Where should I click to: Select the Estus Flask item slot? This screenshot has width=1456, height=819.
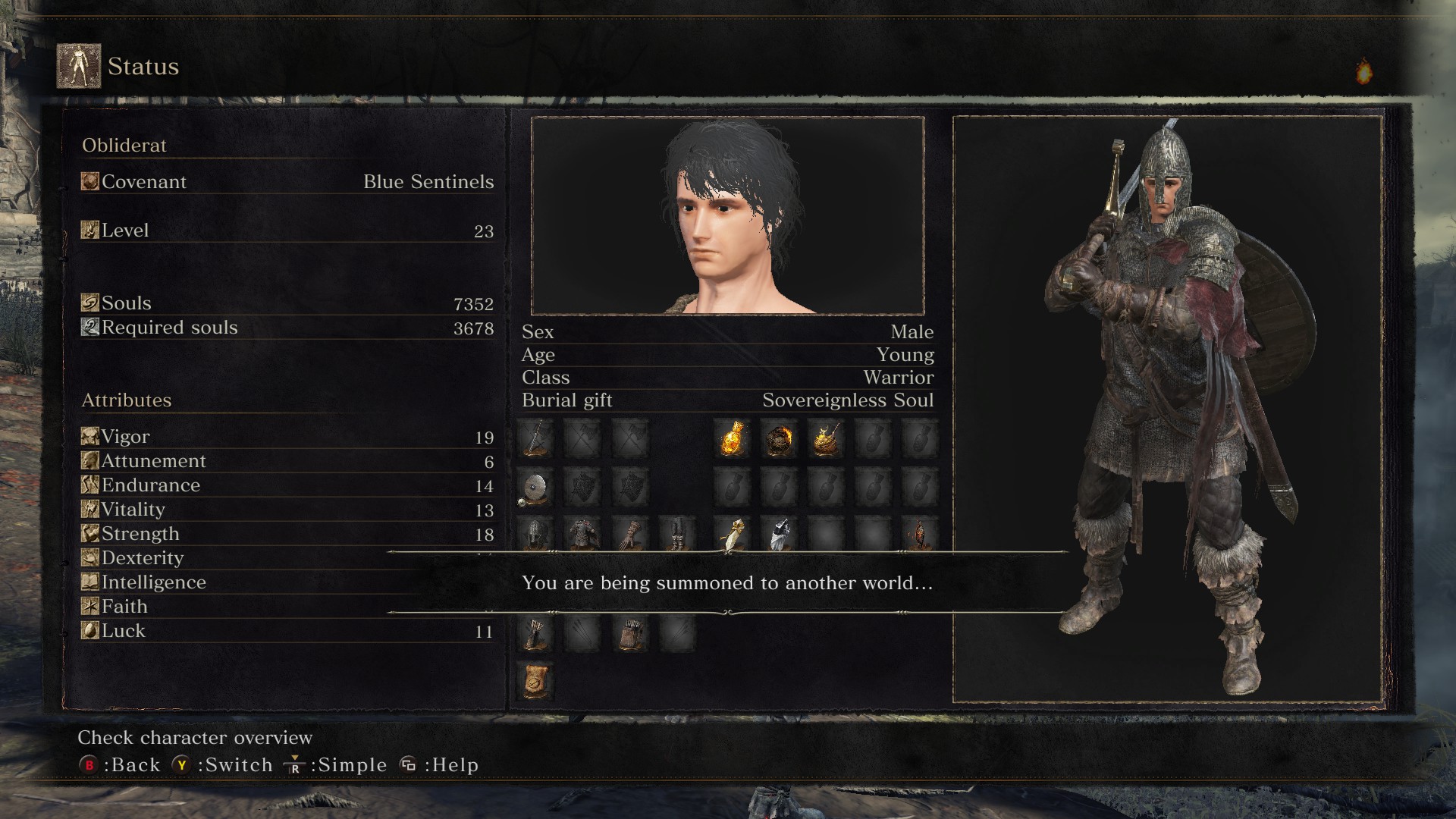[732, 438]
